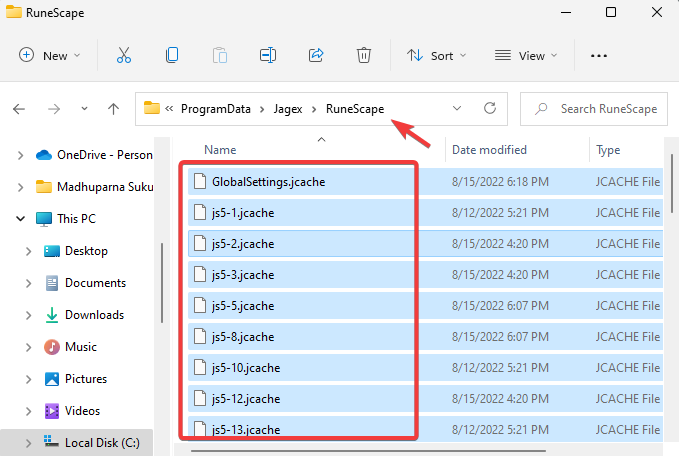The image size is (679, 456).
Task: Expand the chevron after Jagex breadcrumb
Action: tap(314, 109)
